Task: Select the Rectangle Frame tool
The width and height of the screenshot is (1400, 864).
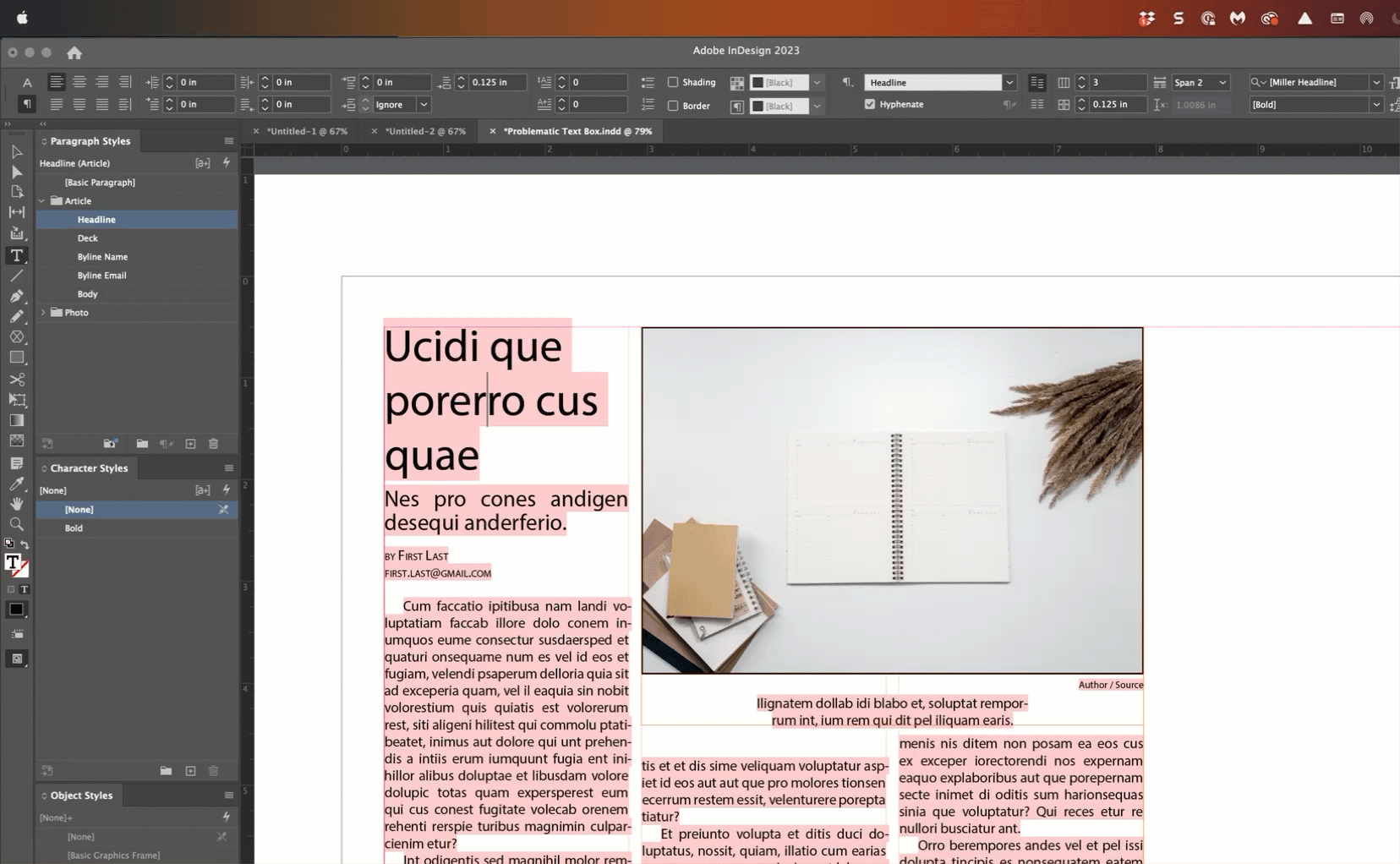Action: pyautogui.click(x=16, y=336)
